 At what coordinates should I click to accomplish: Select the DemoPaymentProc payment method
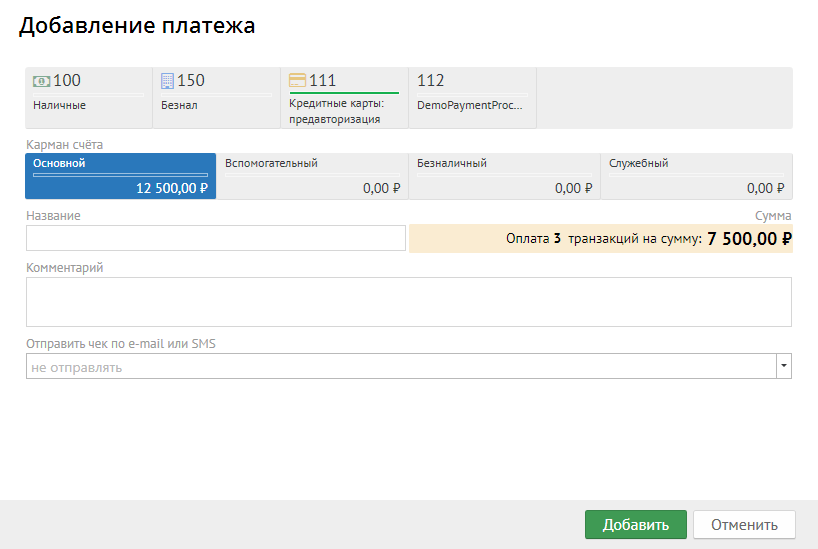472,98
